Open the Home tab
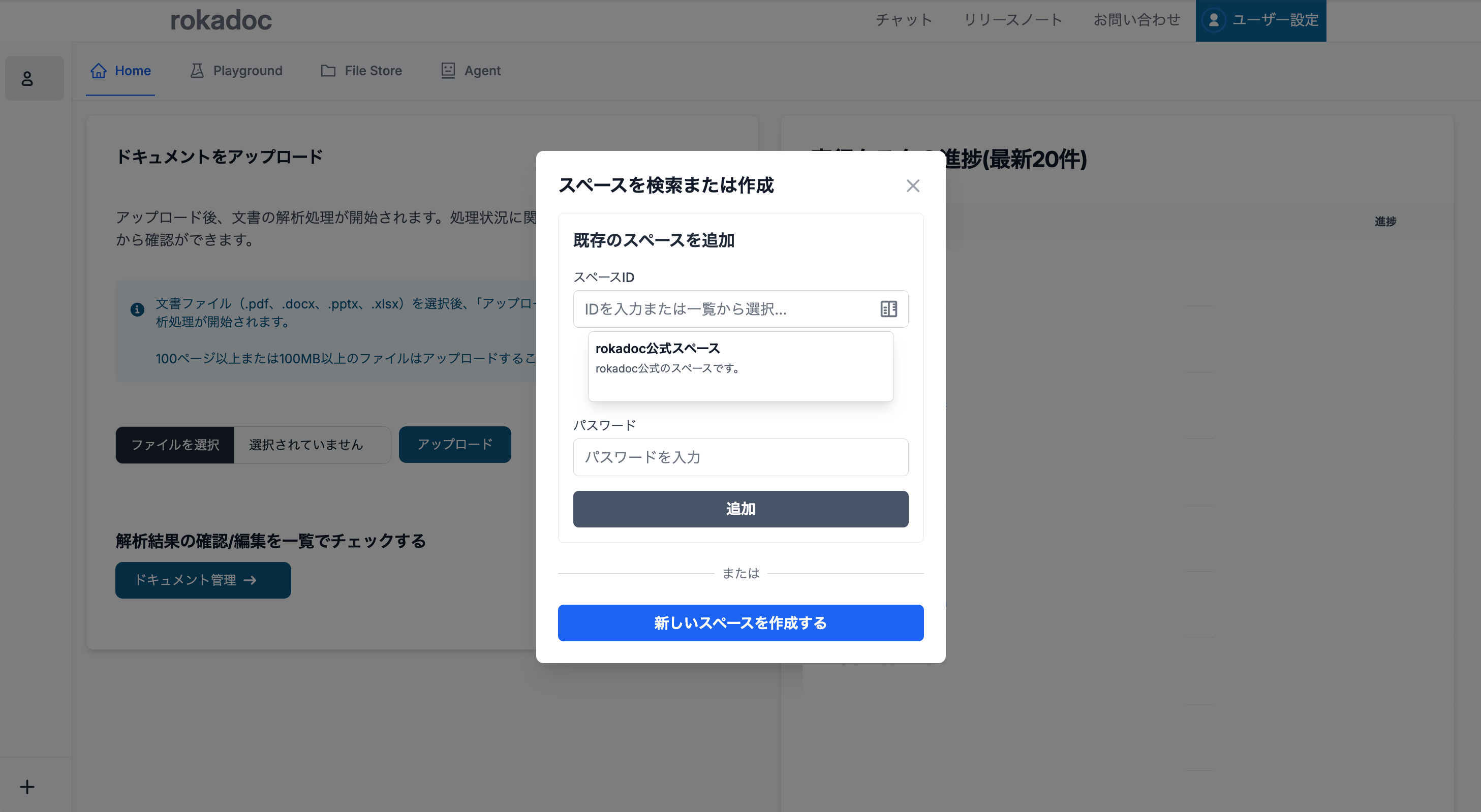Image resolution: width=1481 pixels, height=812 pixels. [121, 71]
